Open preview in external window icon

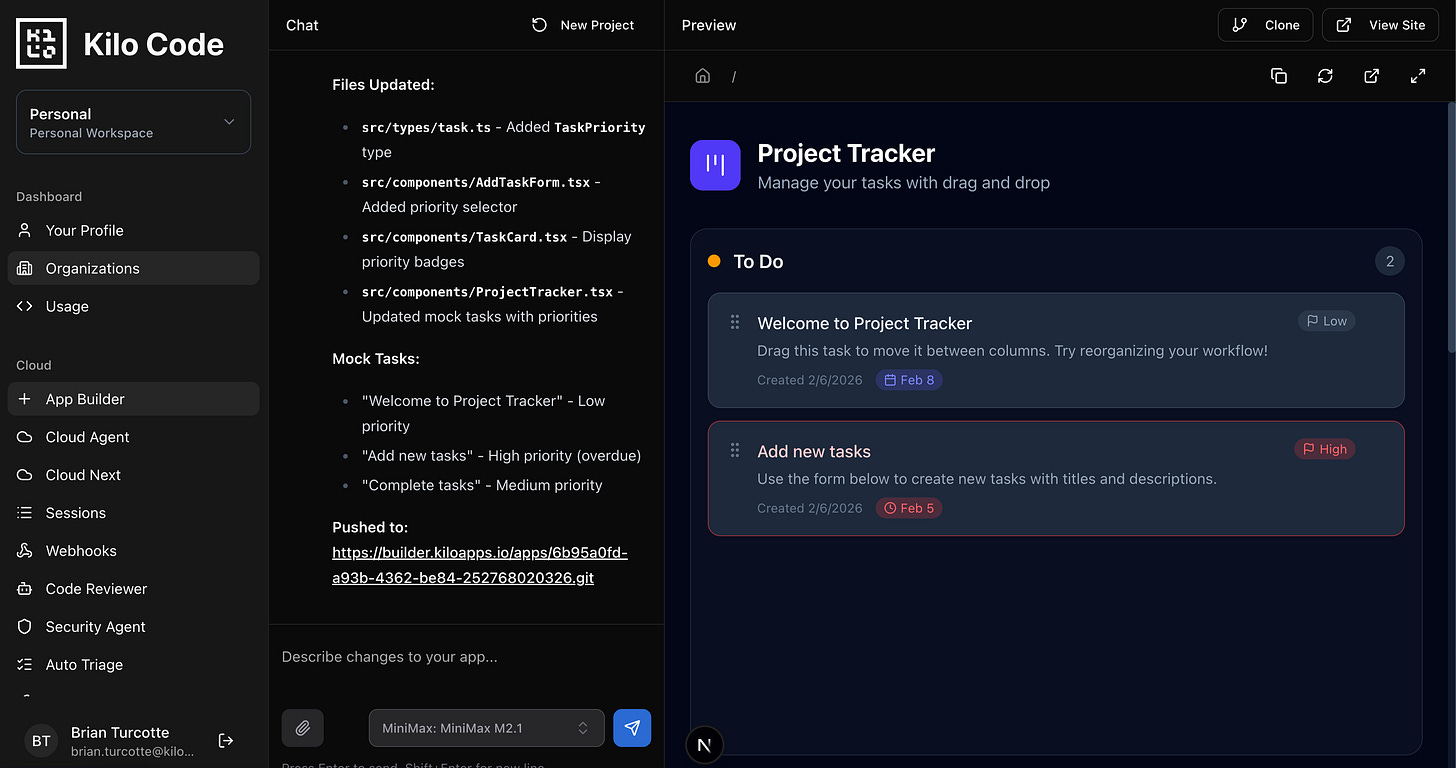pyautogui.click(x=1372, y=76)
